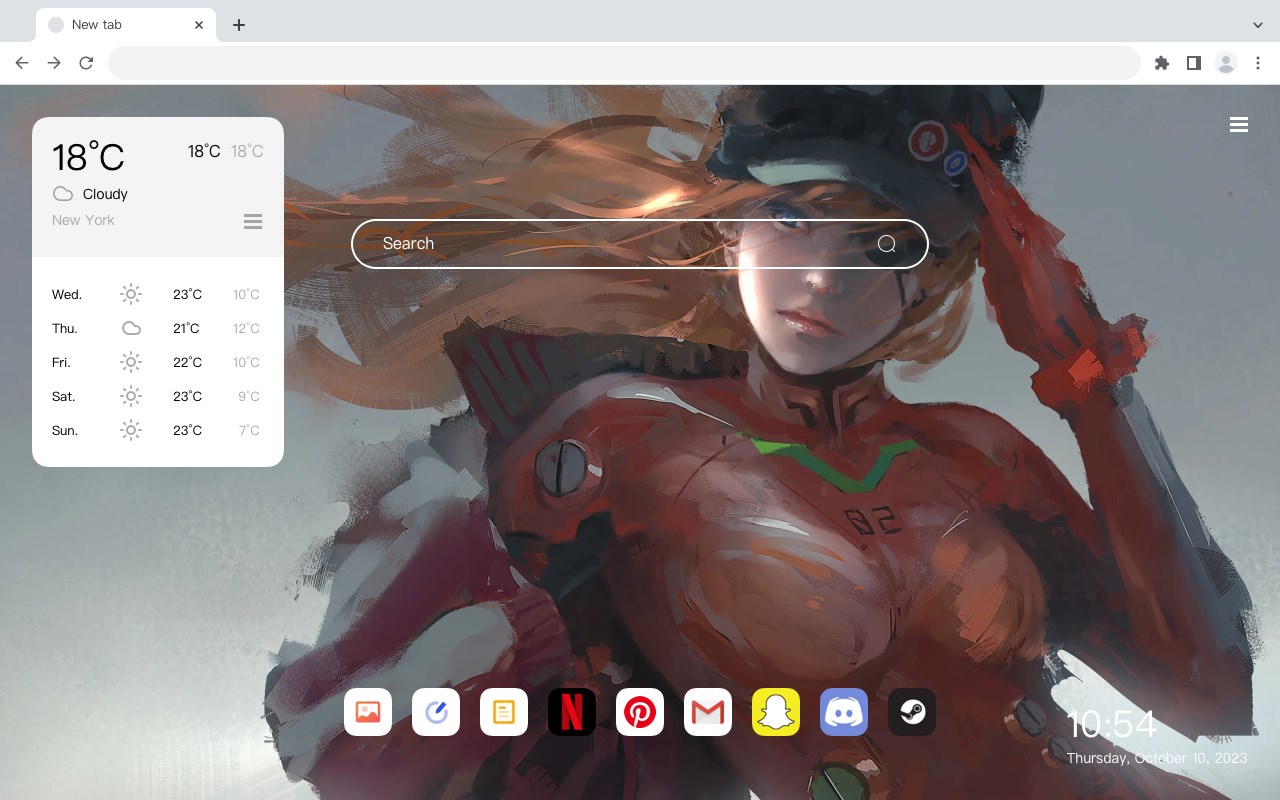Reload the page

click(x=86, y=63)
